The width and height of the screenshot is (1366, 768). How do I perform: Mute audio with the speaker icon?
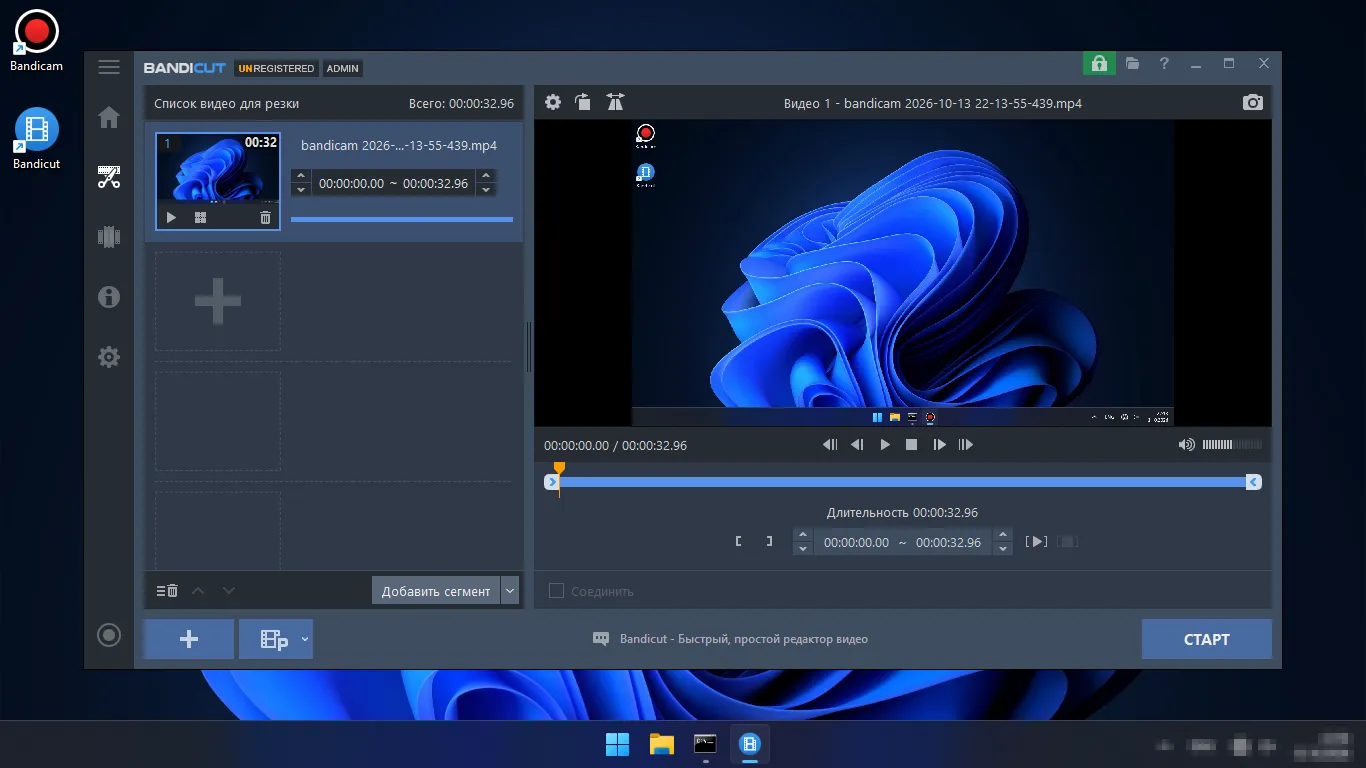[x=1187, y=445]
